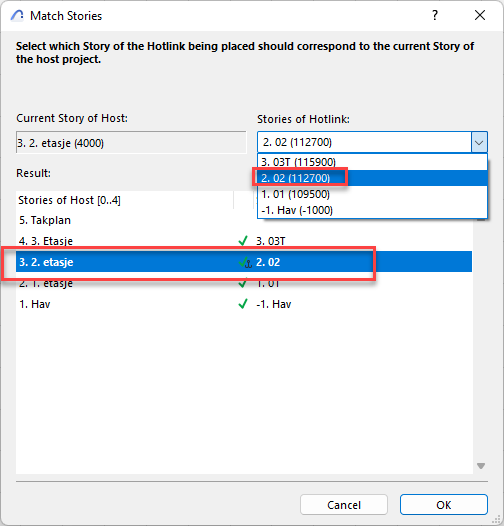The width and height of the screenshot is (504, 526).
Task: Click the scroll down arrow of Result list
Action: pos(481,466)
